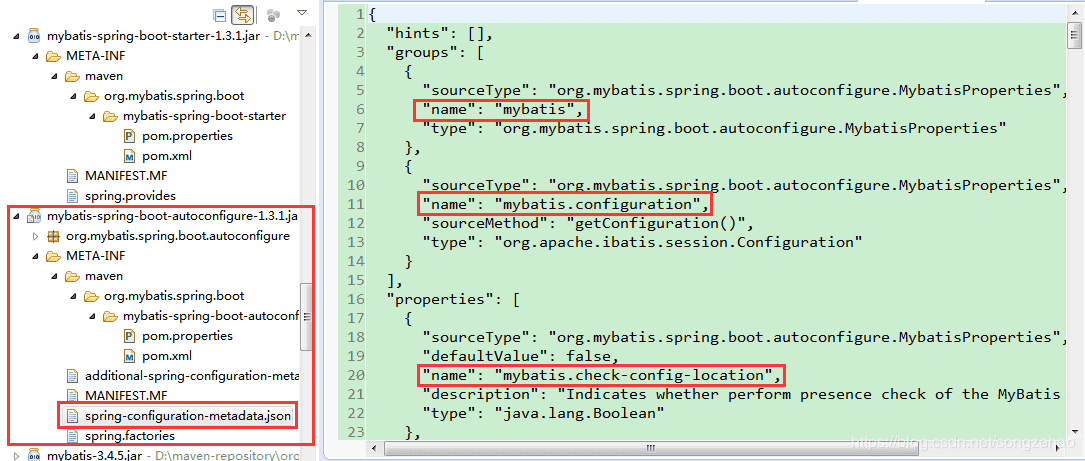
Task: Select spring-configuration-metadata.json in the tree
Action: click(x=188, y=415)
